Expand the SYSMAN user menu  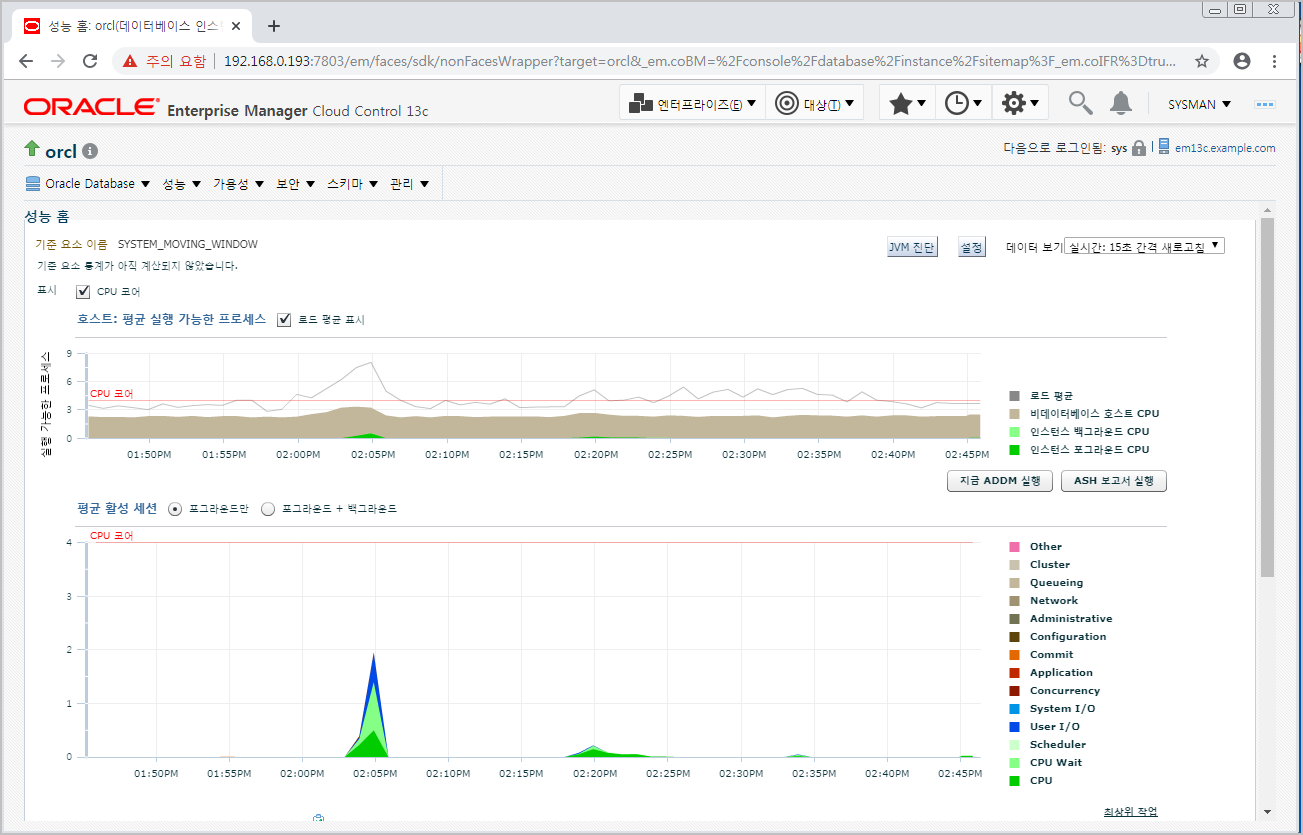tap(1199, 104)
